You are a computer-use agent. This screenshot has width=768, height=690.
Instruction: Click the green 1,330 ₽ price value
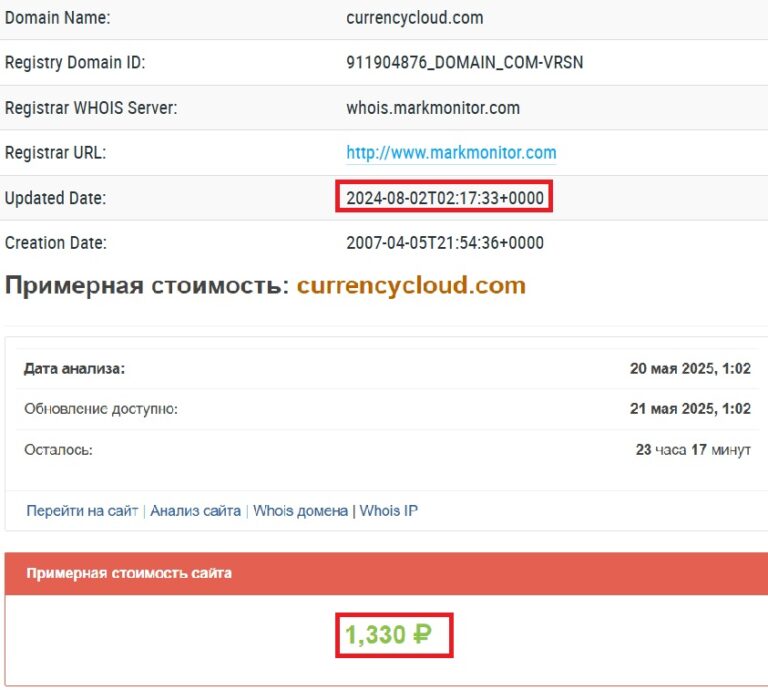pyautogui.click(x=388, y=634)
